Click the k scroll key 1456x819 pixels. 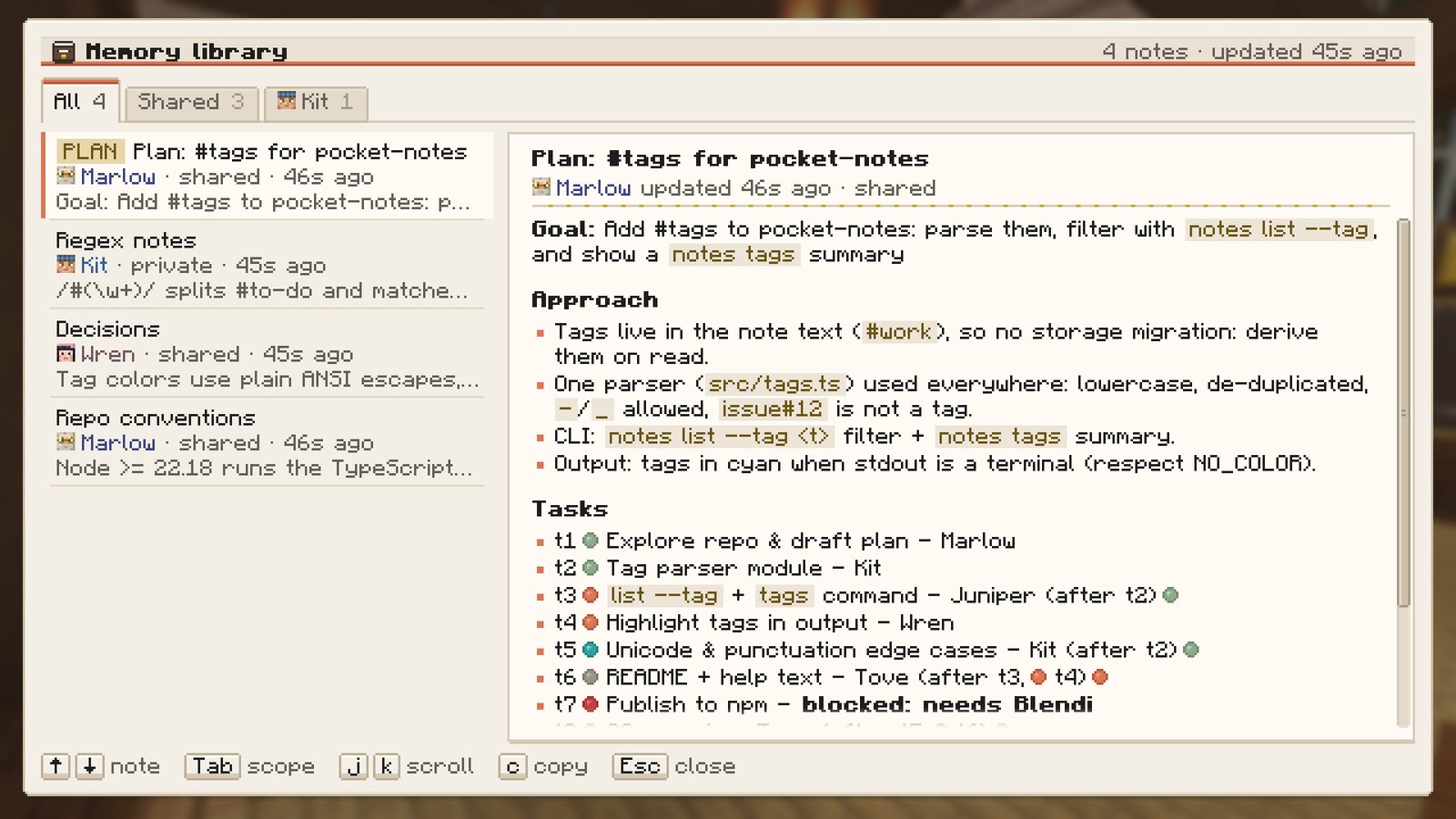click(387, 766)
